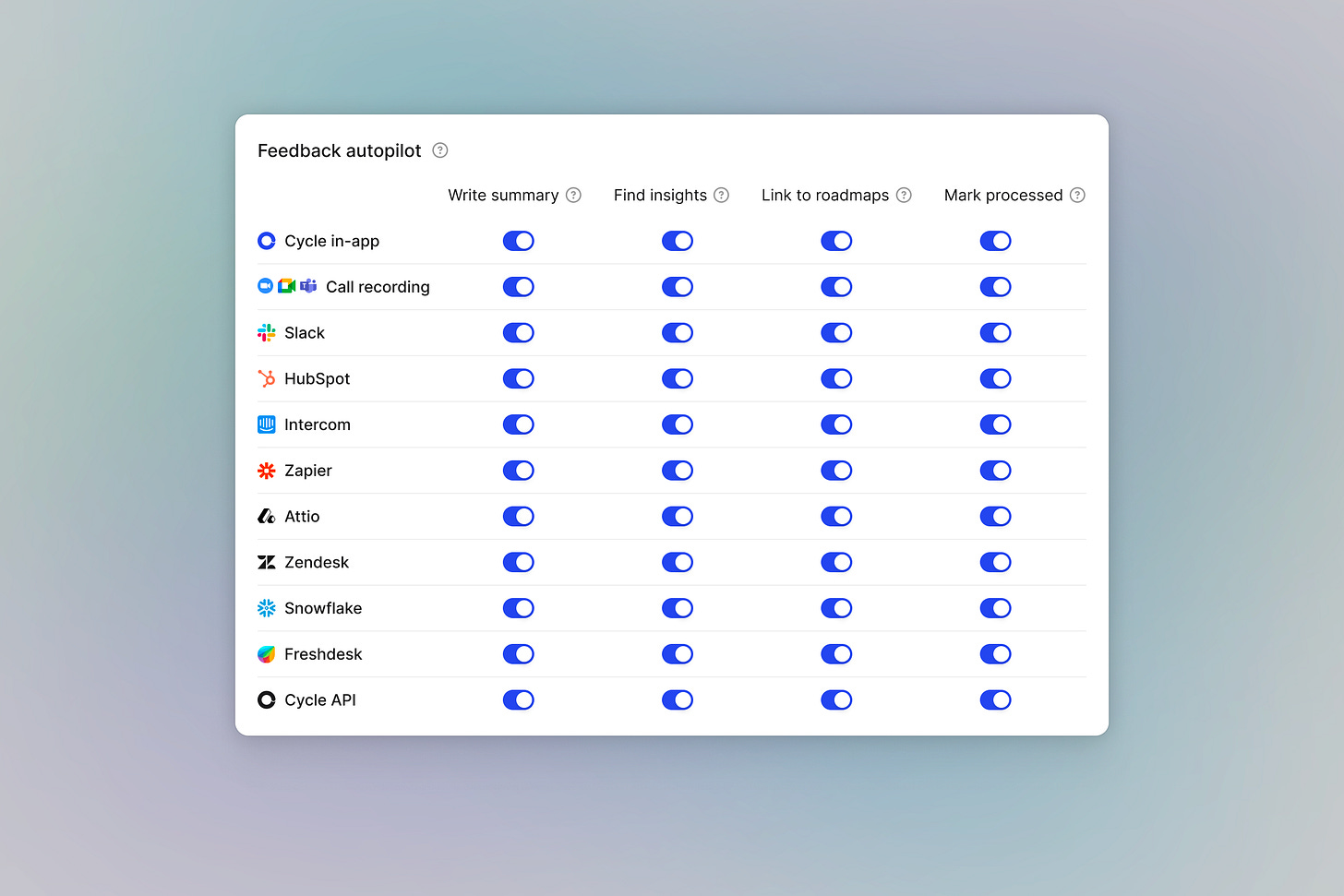This screenshot has height=896, width=1344.
Task: Disable Find insights for Attio
Action: (x=678, y=517)
